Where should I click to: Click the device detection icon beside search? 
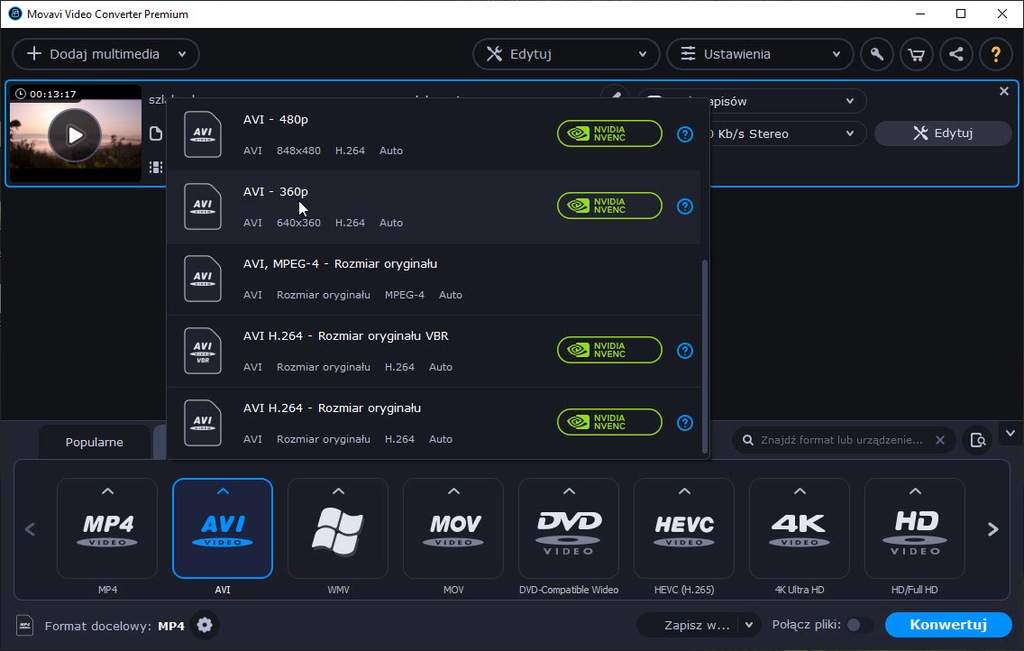pos(978,440)
